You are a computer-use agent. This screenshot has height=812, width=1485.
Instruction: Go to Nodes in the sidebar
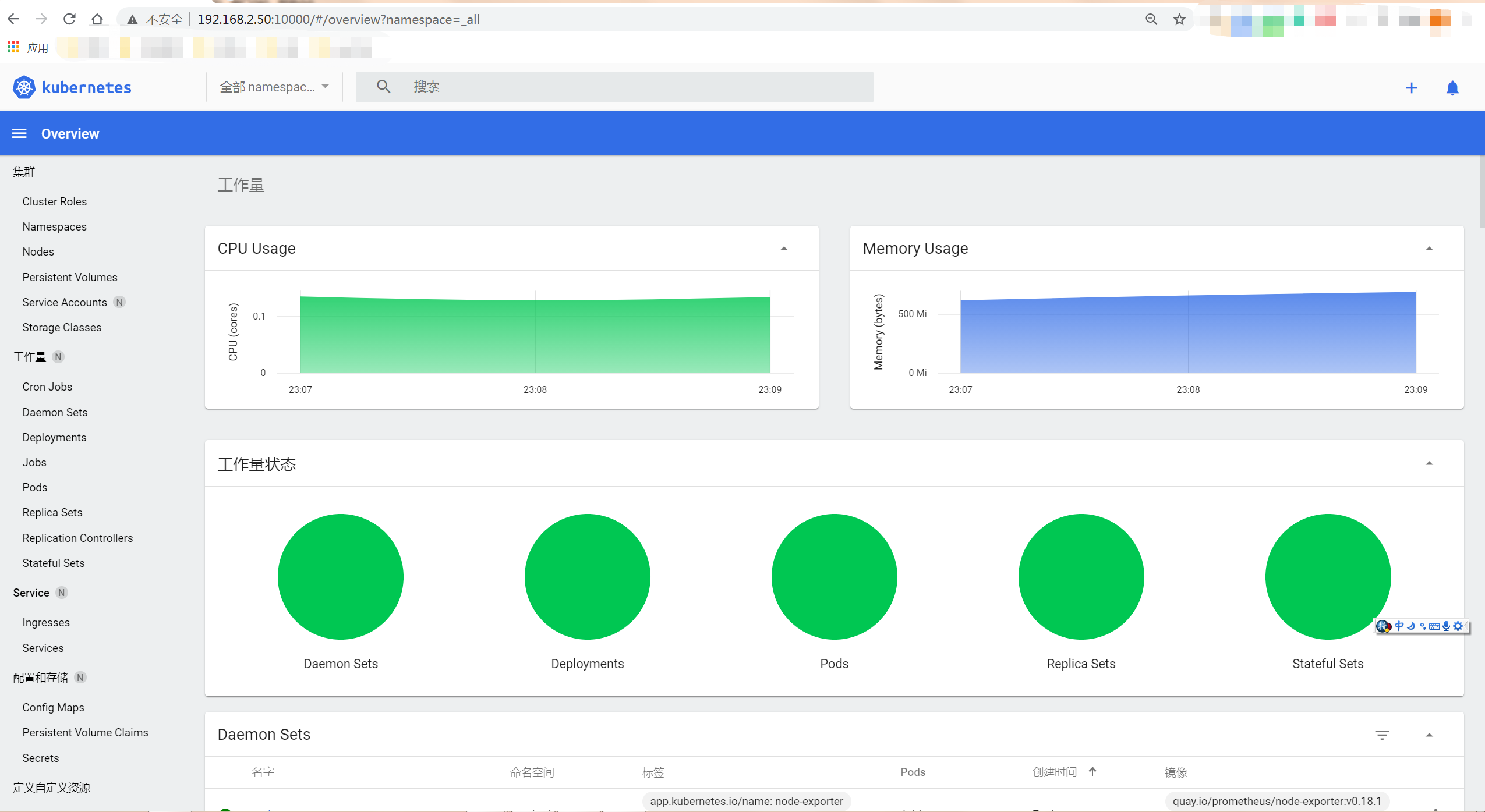click(38, 251)
